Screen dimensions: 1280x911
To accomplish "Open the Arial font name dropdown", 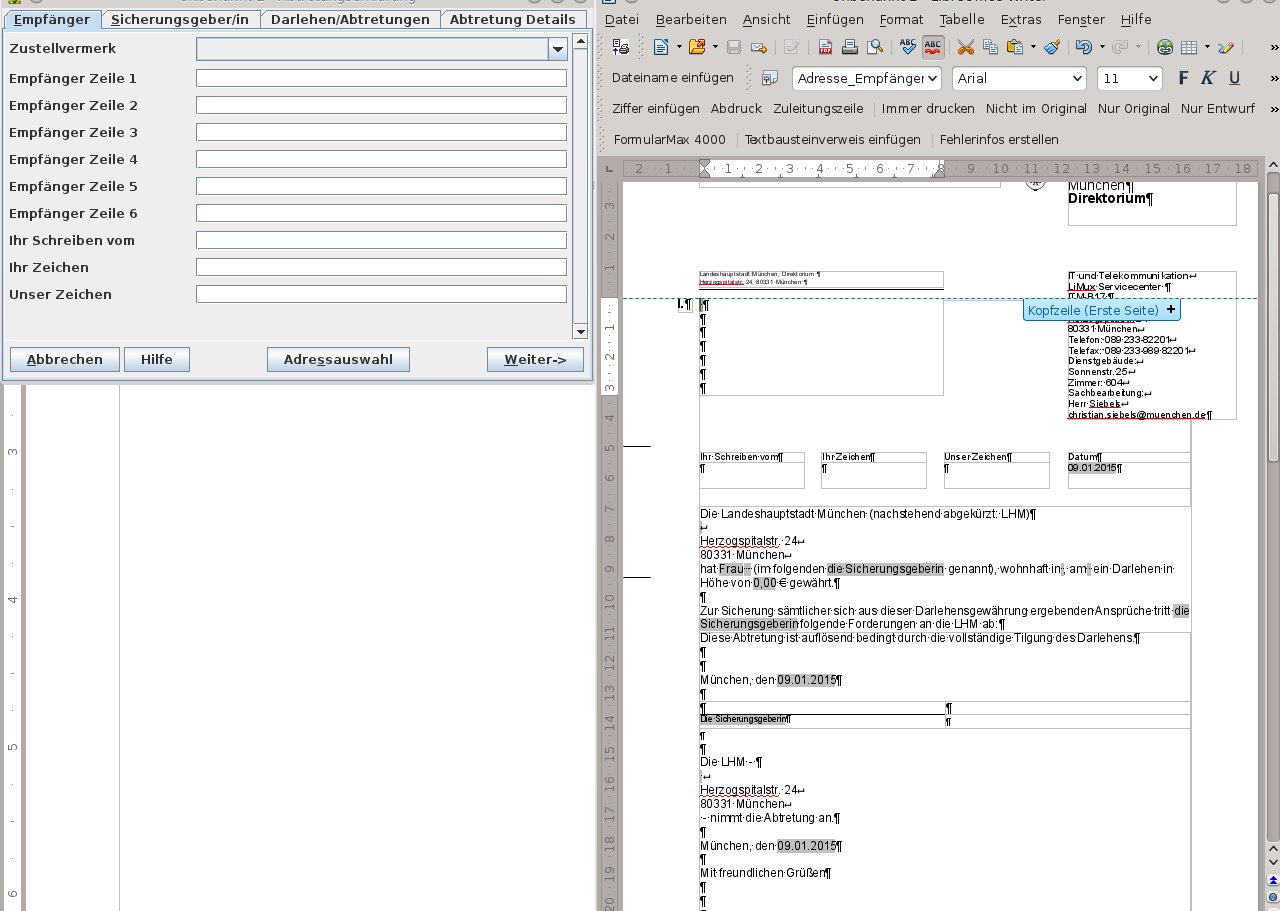I will 1079,78.
